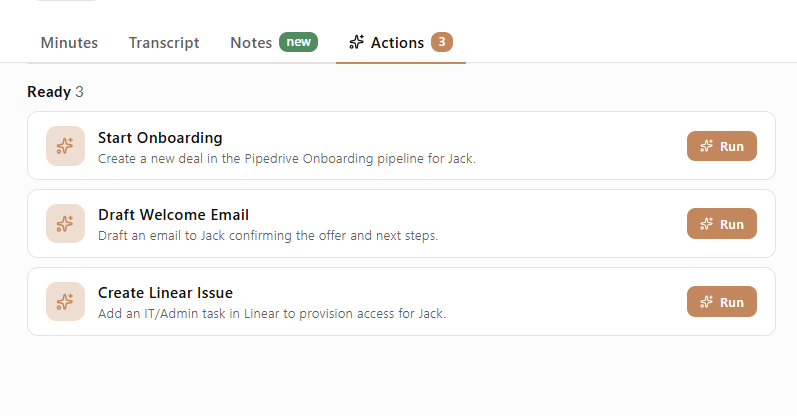Image resolution: width=797 pixels, height=416 pixels.
Task: Switch to the Transcript tab
Action: coord(164,43)
